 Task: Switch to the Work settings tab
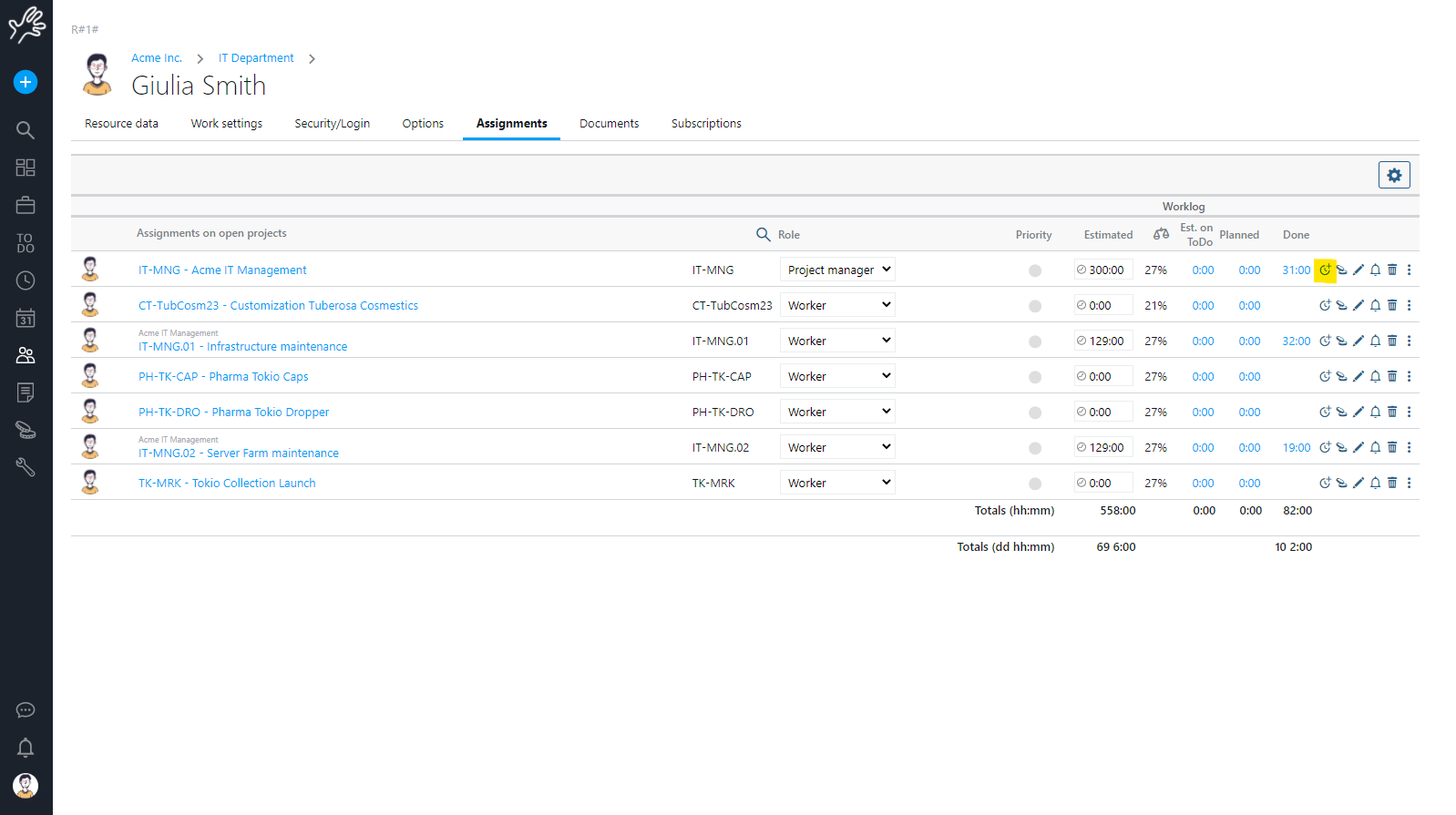226,124
